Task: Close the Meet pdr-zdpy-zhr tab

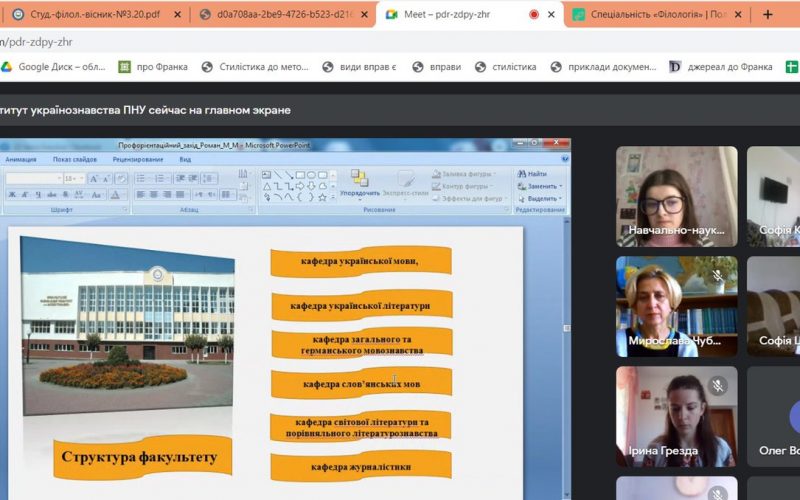Action: (551, 14)
